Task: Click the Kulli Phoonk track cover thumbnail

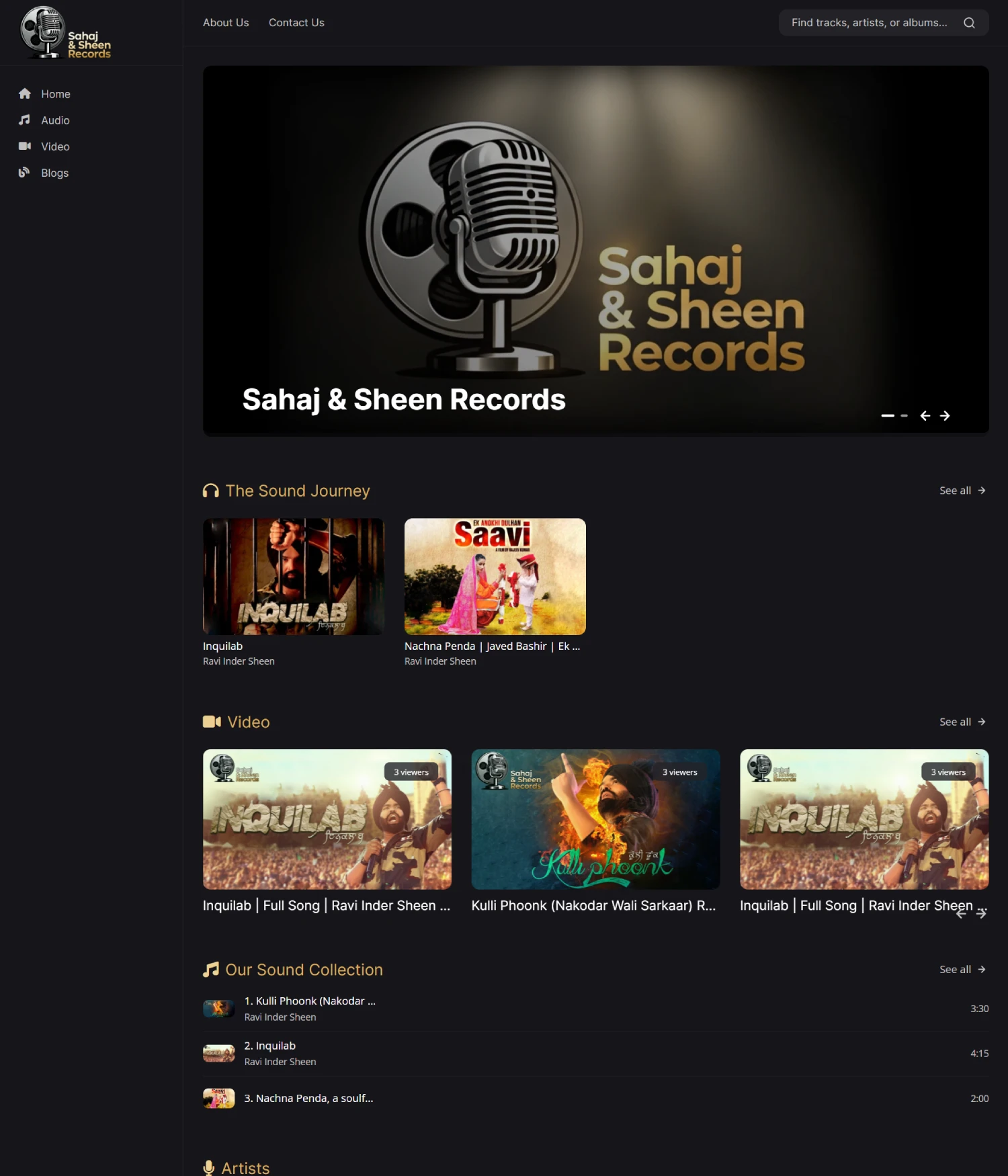Action: (219, 1009)
